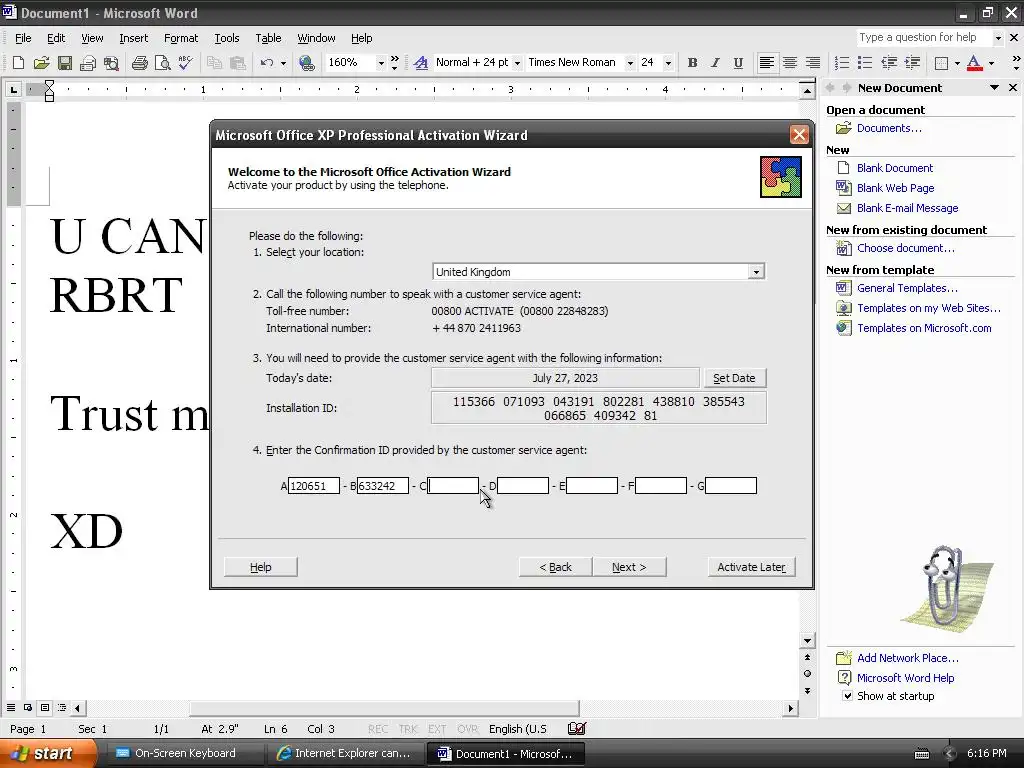The height and width of the screenshot is (768, 1024).
Task: Expand the Undo history dropdown arrow
Action: point(283,63)
